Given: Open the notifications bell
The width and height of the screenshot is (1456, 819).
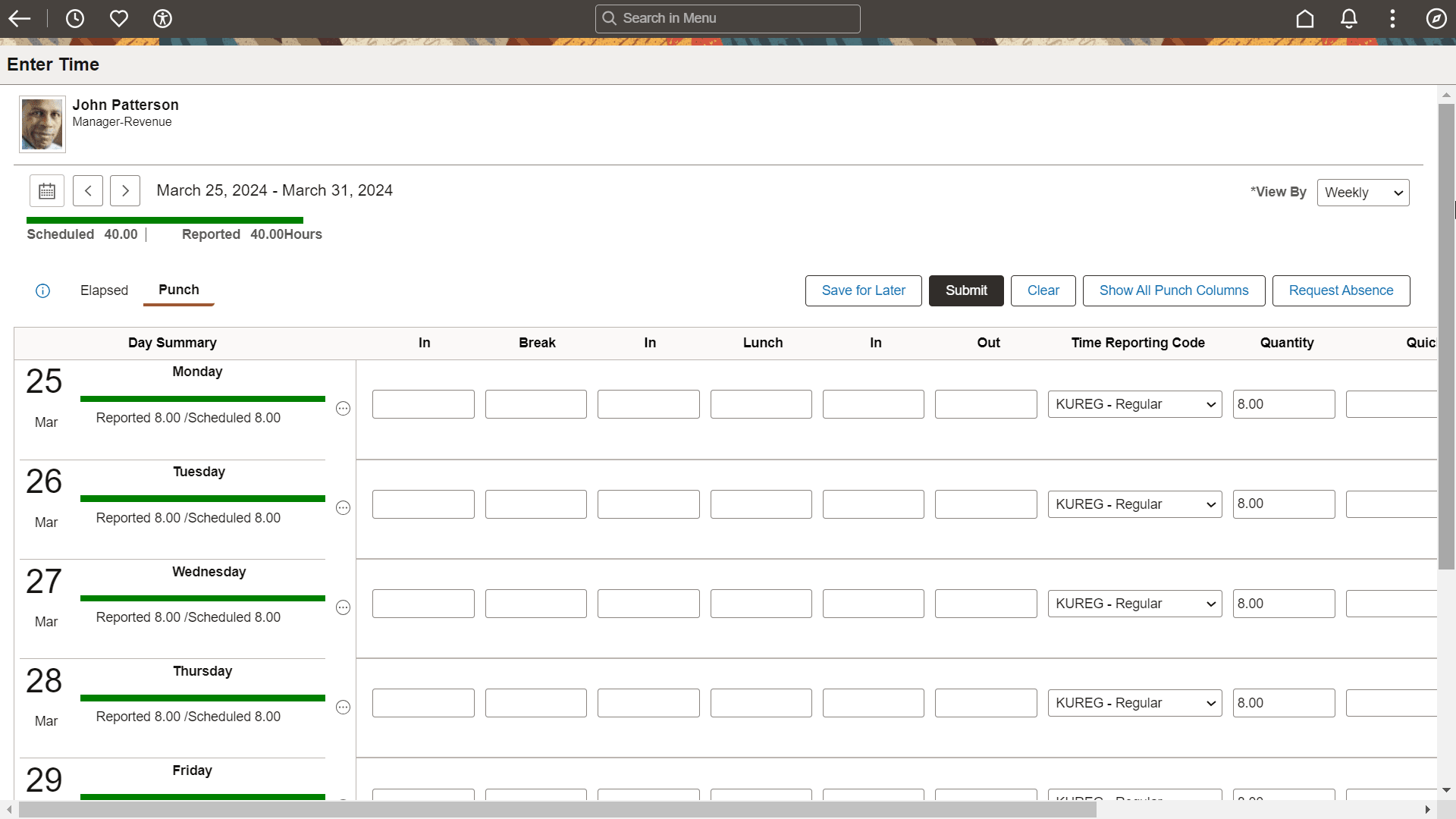Looking at the screenshot, I should pyautogui.click(x=1348, y=18).
